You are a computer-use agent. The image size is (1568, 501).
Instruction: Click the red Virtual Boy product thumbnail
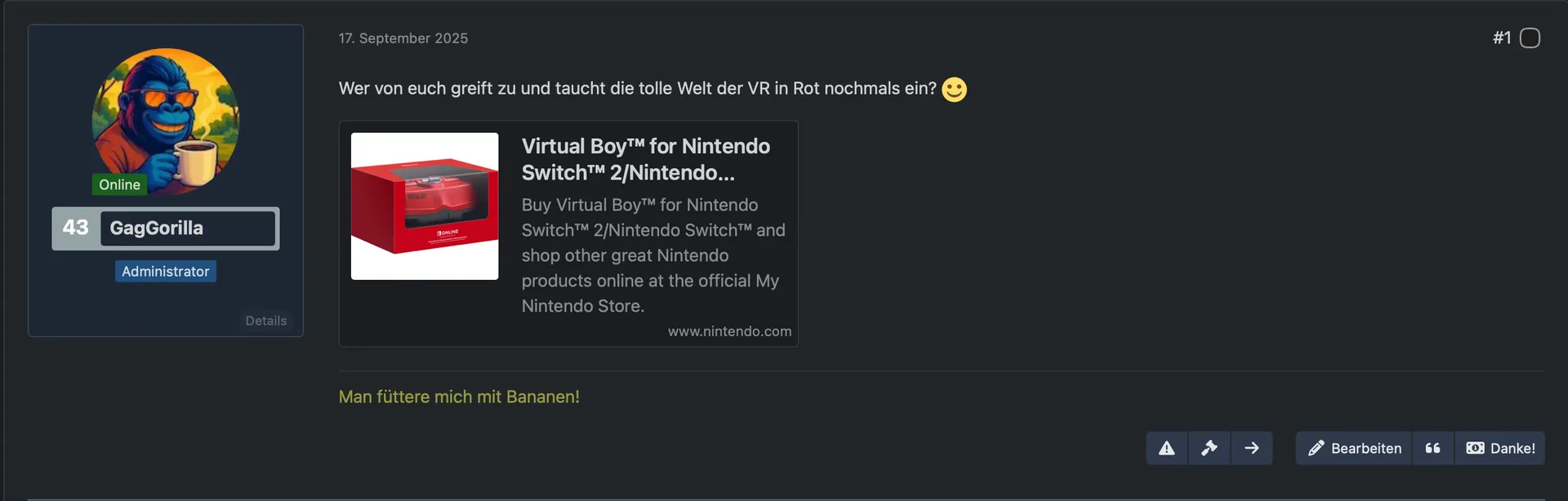(425, 206)
